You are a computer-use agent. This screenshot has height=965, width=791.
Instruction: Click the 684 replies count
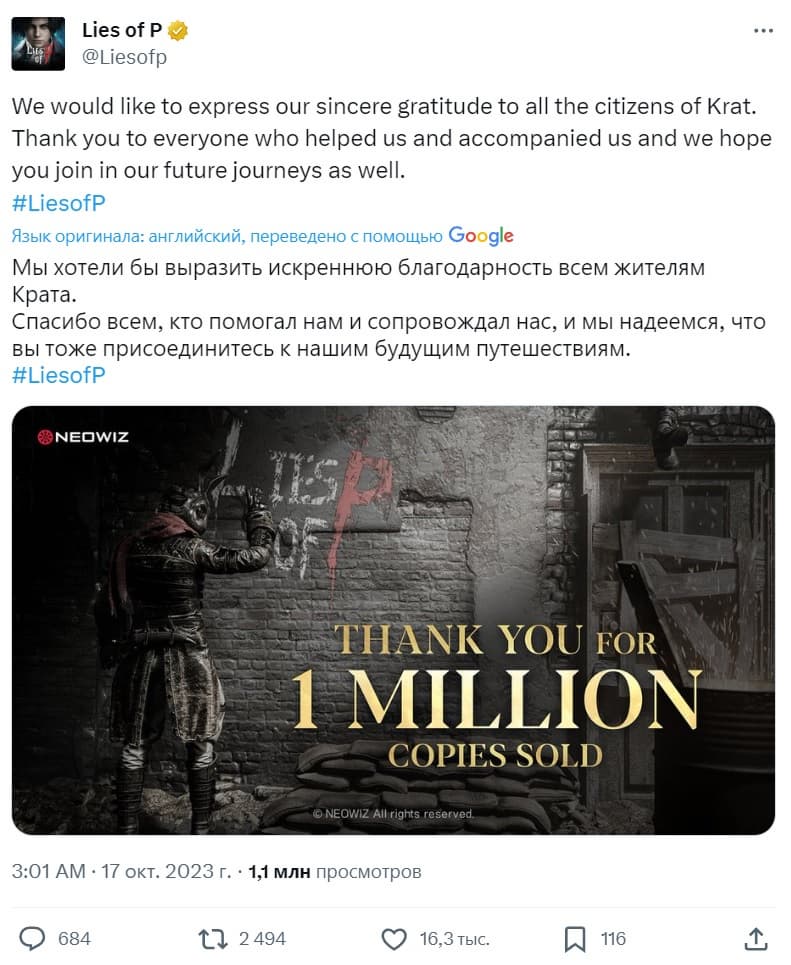[74, 938]
